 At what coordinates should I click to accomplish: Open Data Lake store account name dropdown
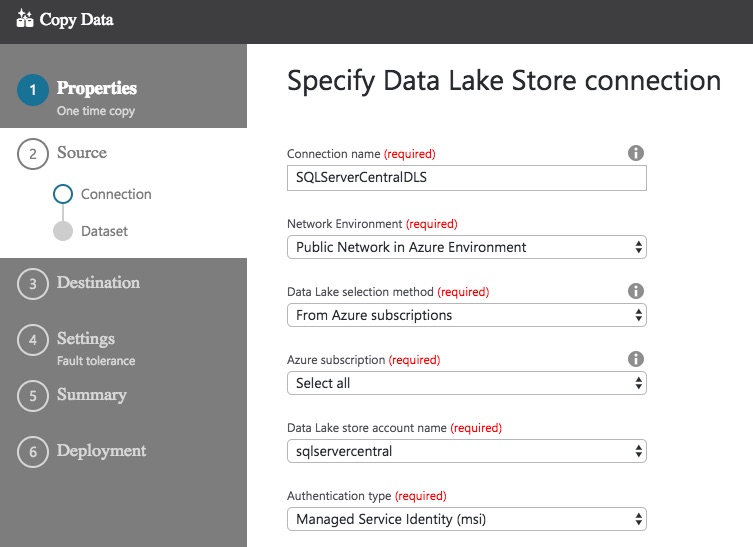coord(467,451)
